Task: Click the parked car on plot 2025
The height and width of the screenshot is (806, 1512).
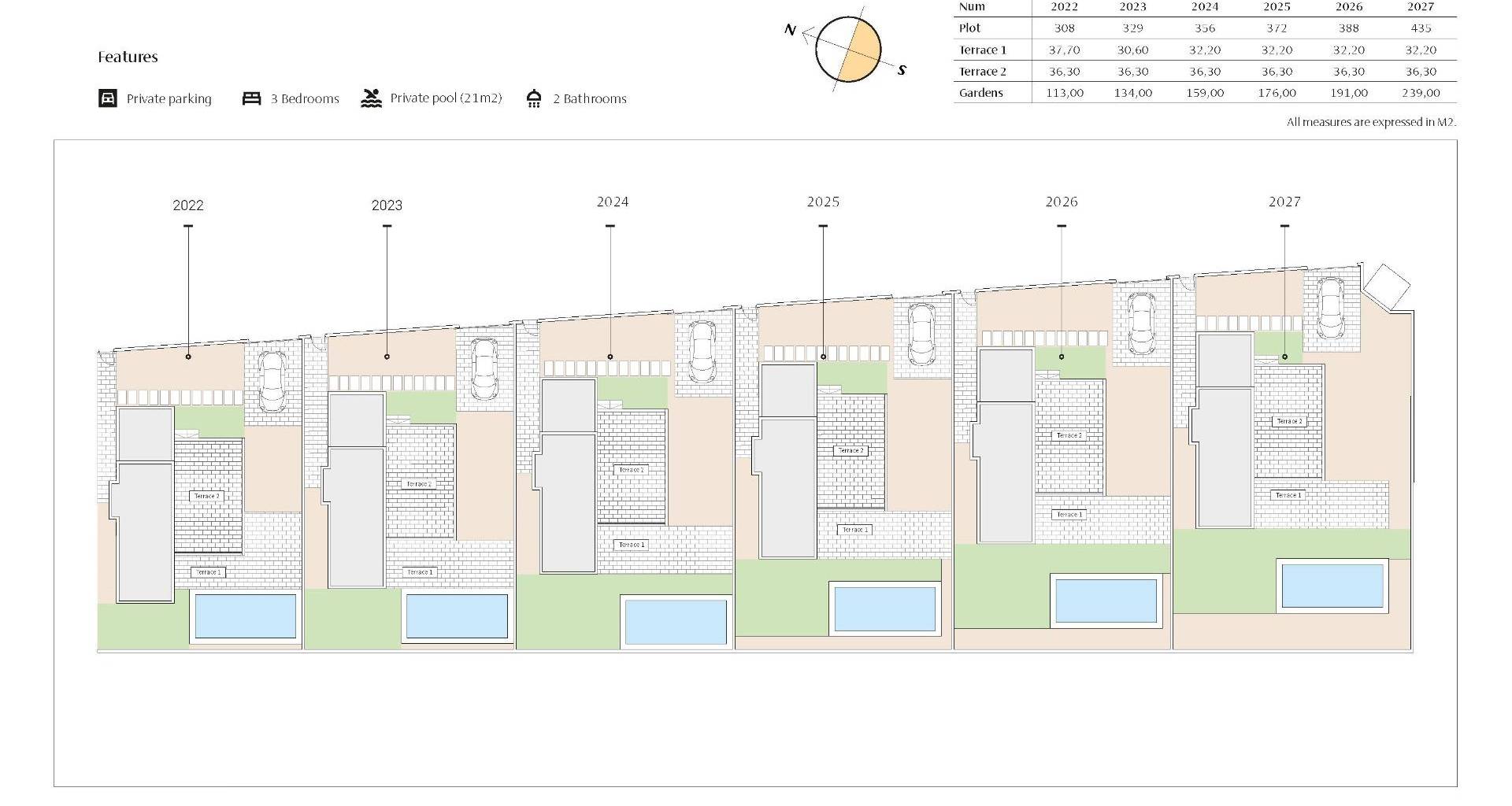Action: click(x=921, y=334)
